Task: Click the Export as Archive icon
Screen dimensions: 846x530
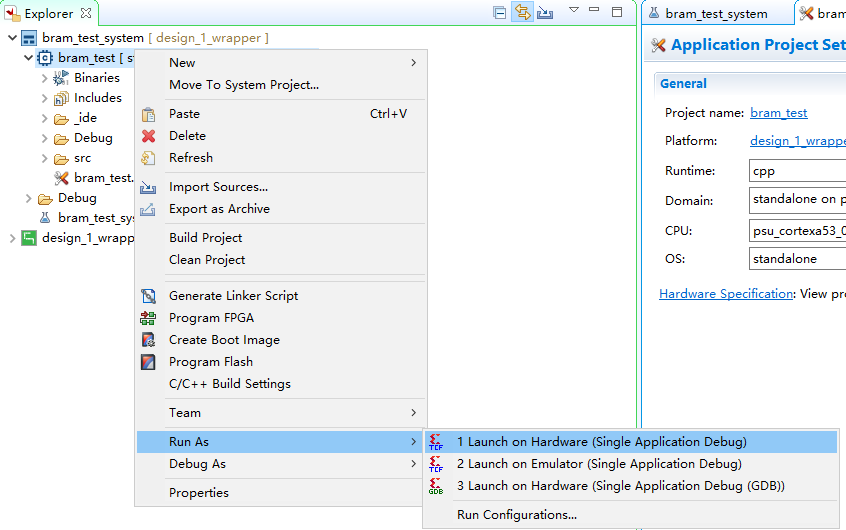Action: [148, 209]
